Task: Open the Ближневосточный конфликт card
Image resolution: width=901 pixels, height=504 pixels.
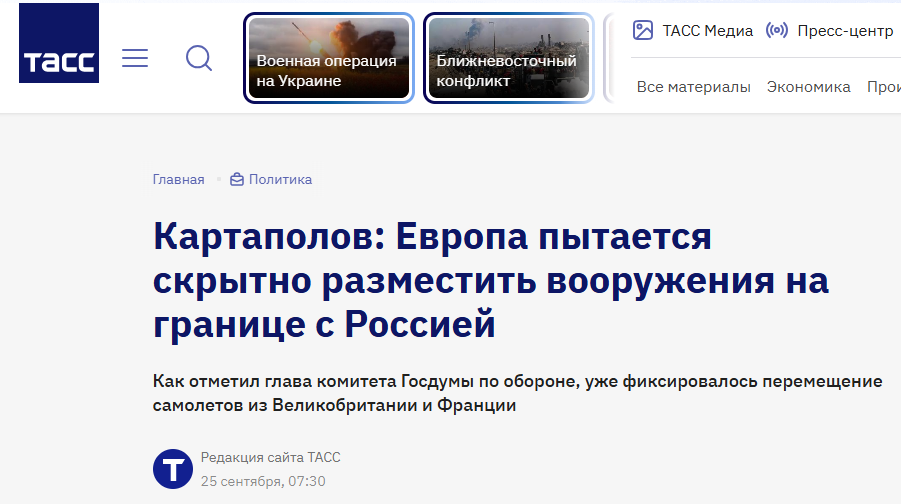Action: coord(508,58)
